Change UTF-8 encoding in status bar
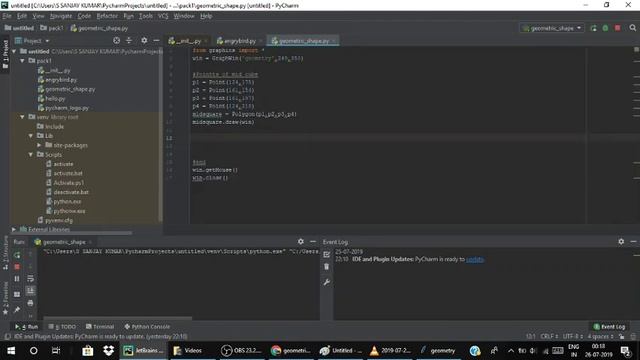Image resolution: width=640 pixels, height=360 pixels. click(573, 337)
